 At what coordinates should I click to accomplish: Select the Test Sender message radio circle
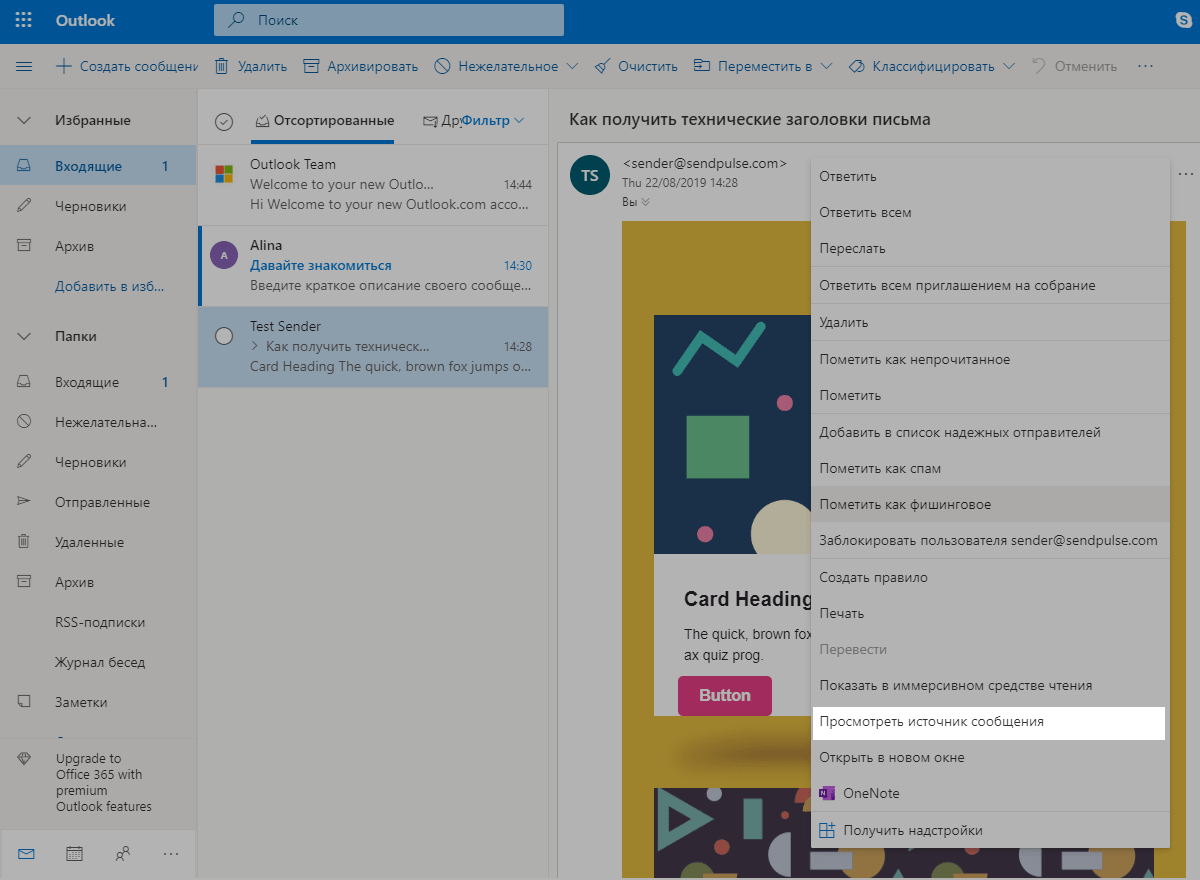224,336
